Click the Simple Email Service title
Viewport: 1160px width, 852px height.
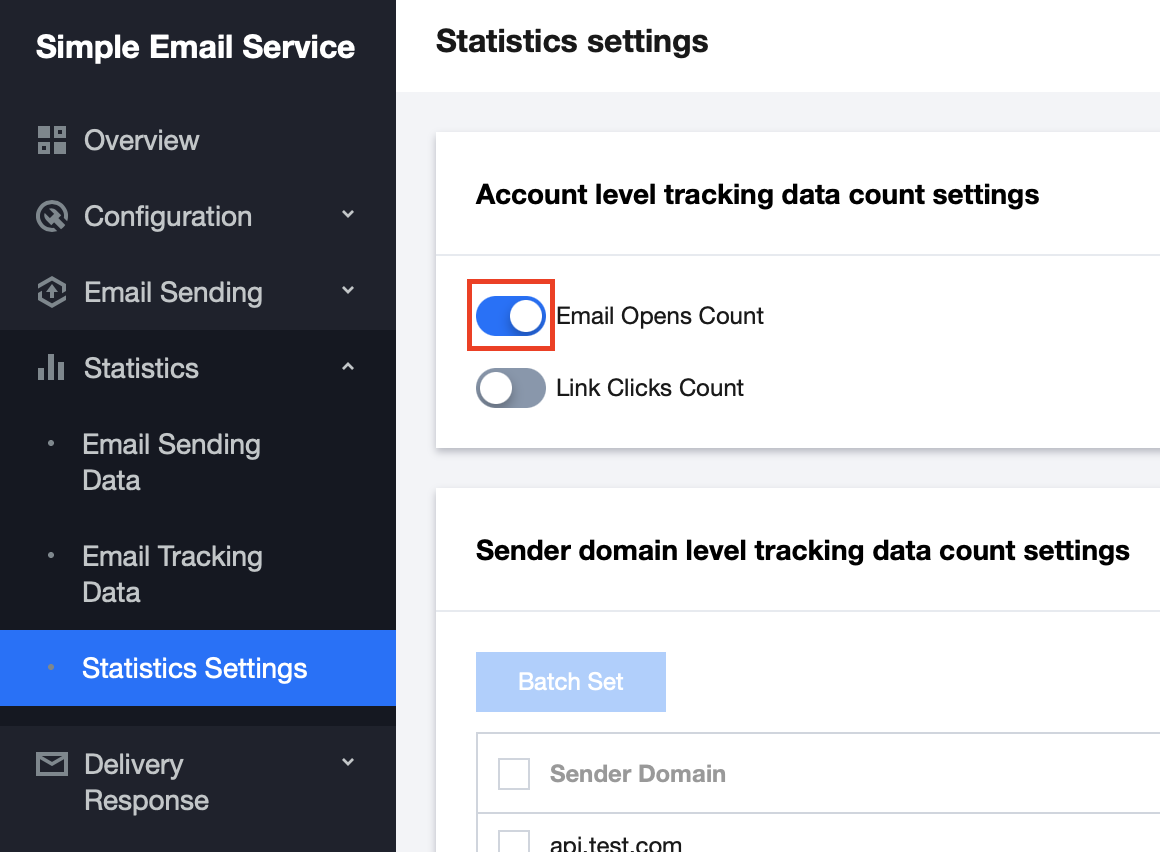[195, 47]
